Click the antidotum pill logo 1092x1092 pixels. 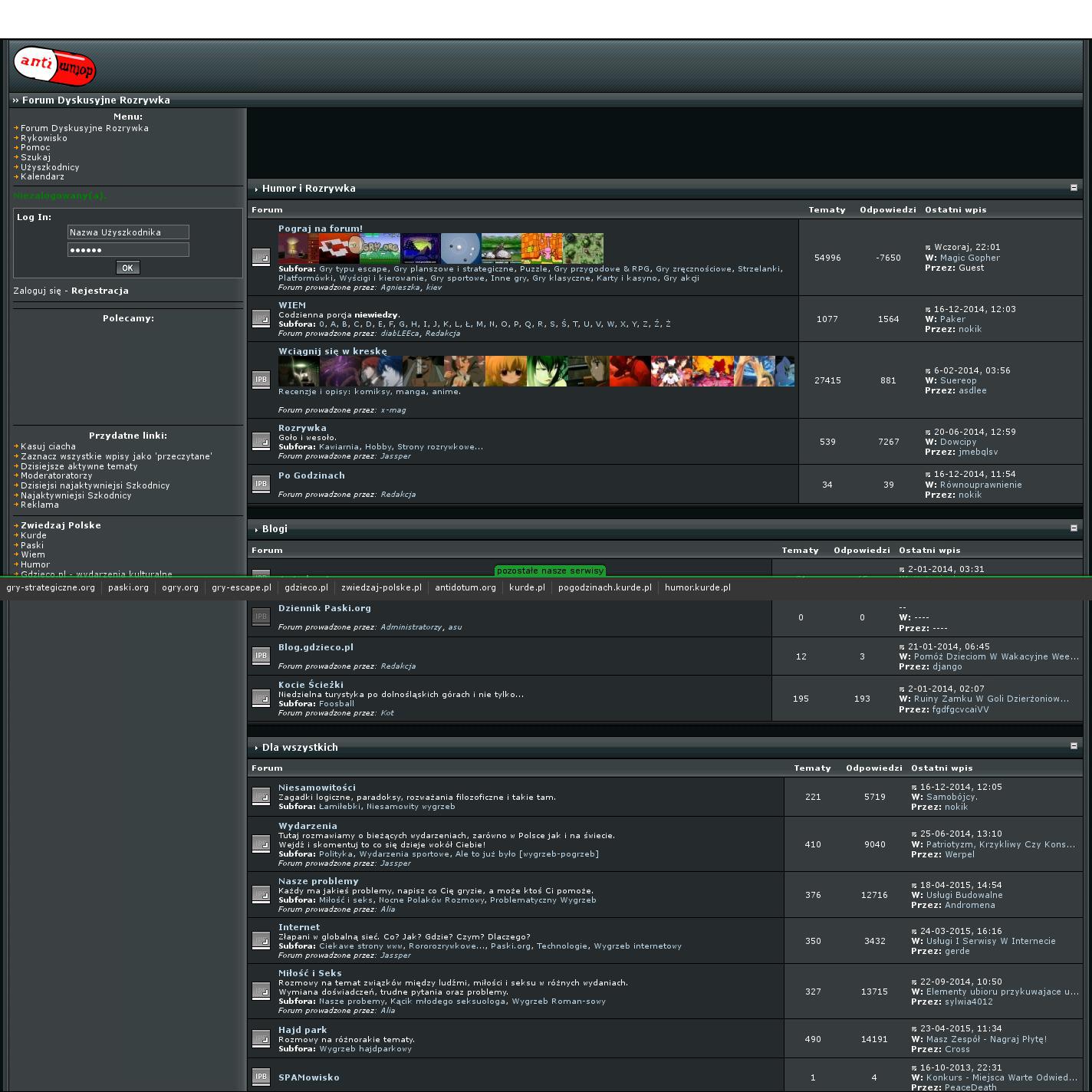(54, 66)
